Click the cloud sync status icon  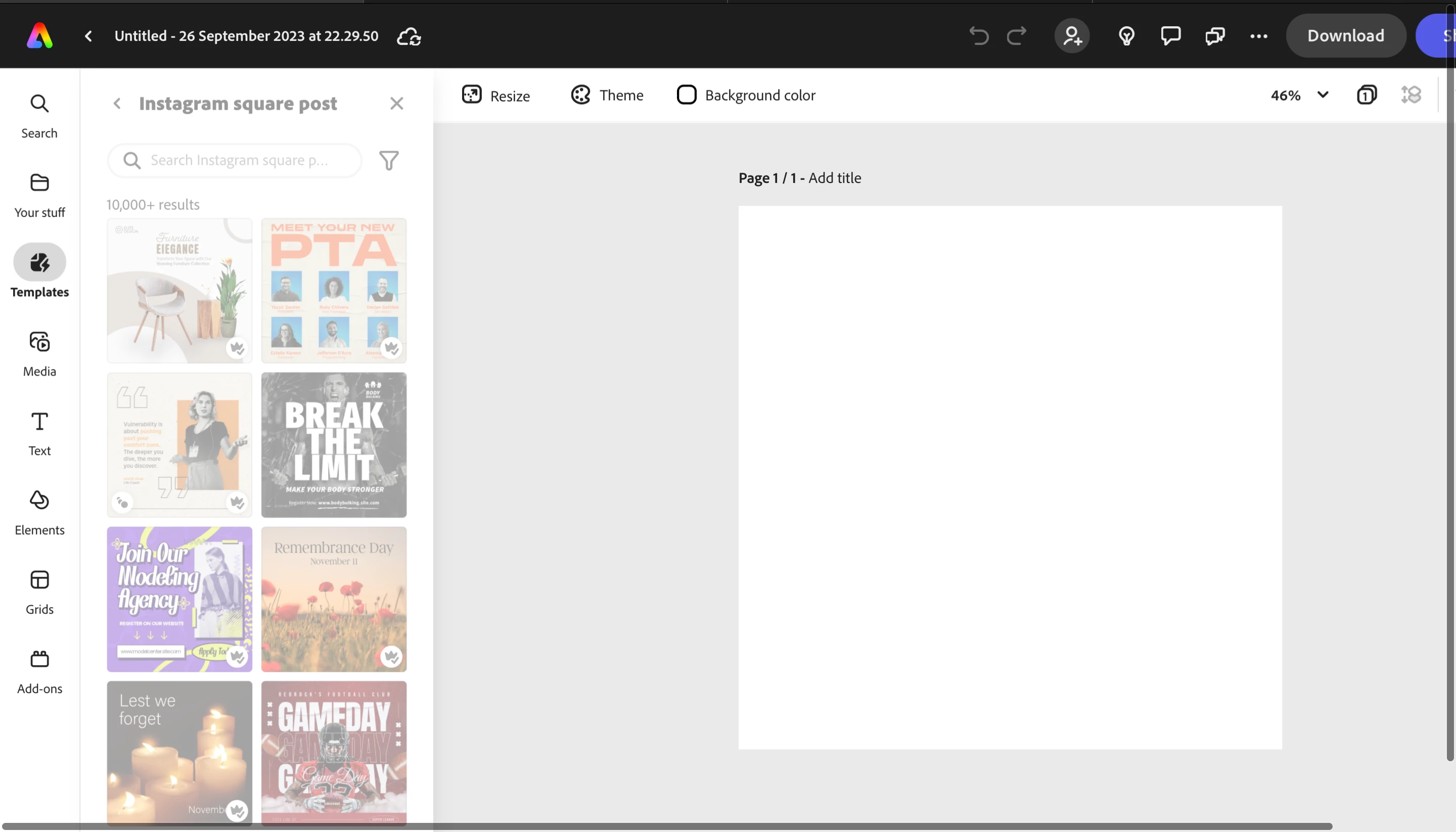coord(409,36)
